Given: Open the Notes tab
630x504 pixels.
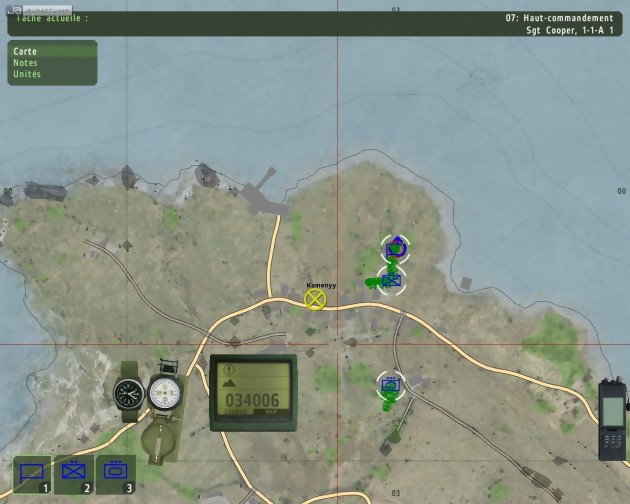Looking at the screenshot, I should point(25,62).
